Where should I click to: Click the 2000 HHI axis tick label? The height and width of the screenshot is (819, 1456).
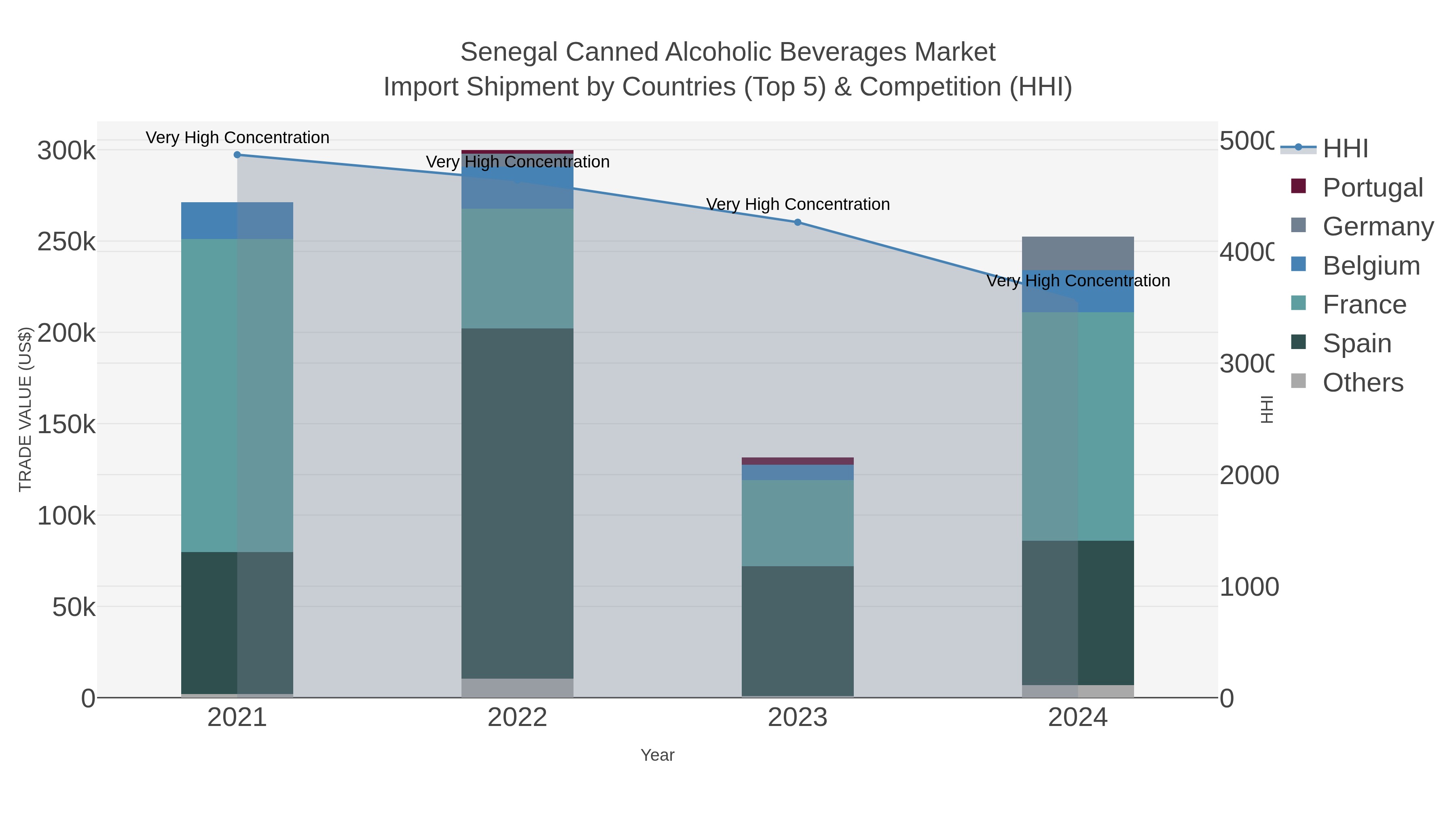pyautogui.click(x=1249, y=475)
